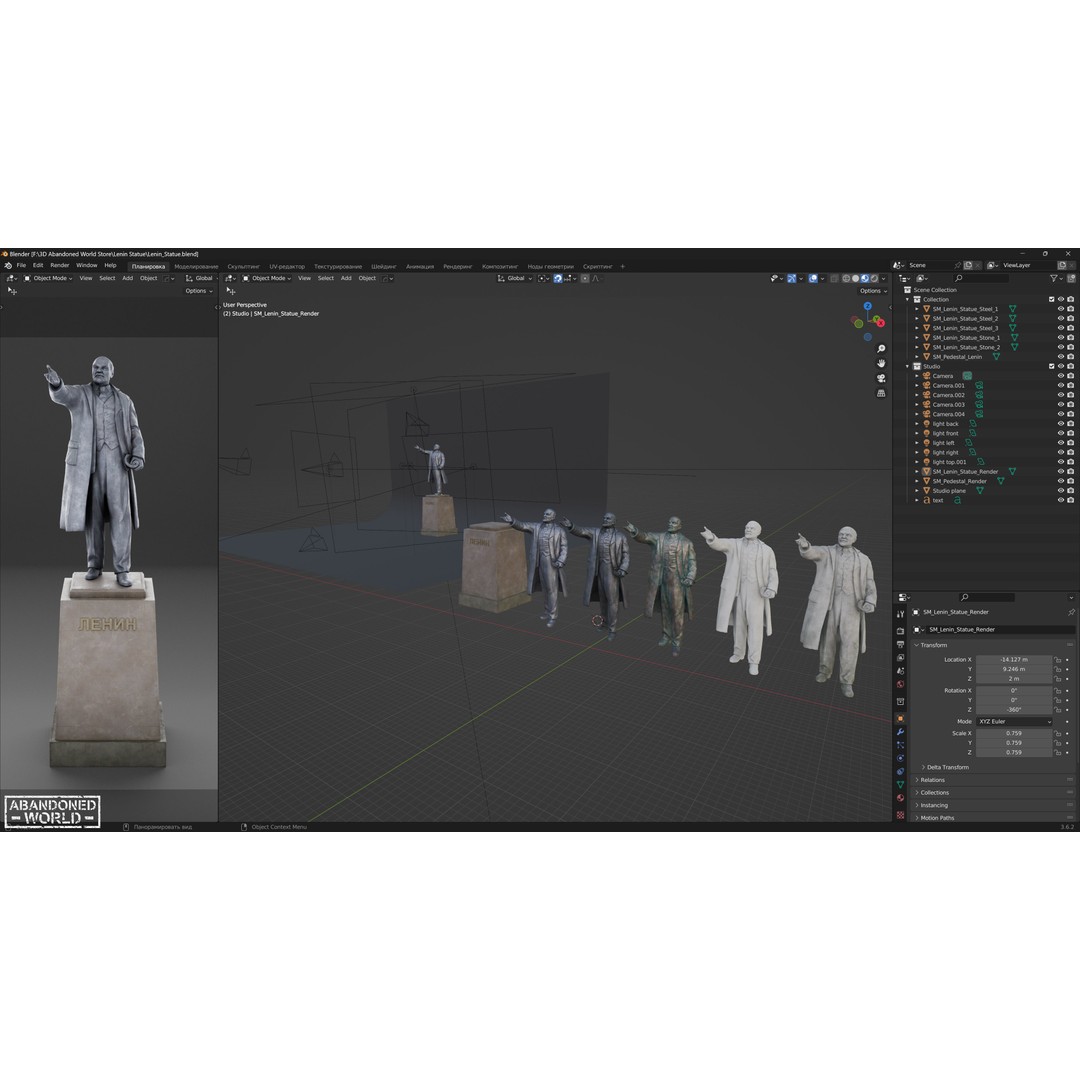Open the Scene properties tab

point(900,671)
